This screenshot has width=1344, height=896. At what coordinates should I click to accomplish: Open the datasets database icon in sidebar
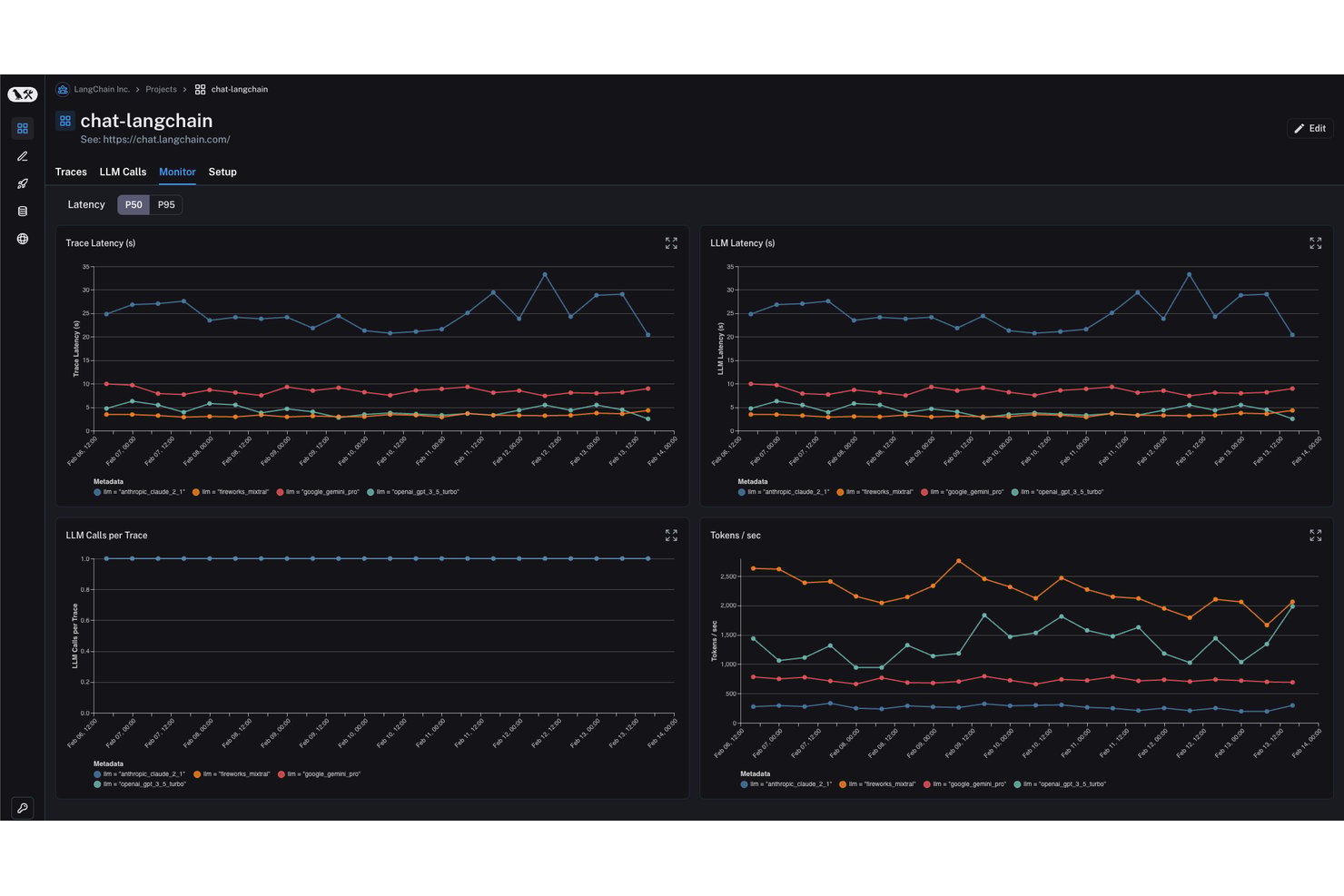pos(23,212)
